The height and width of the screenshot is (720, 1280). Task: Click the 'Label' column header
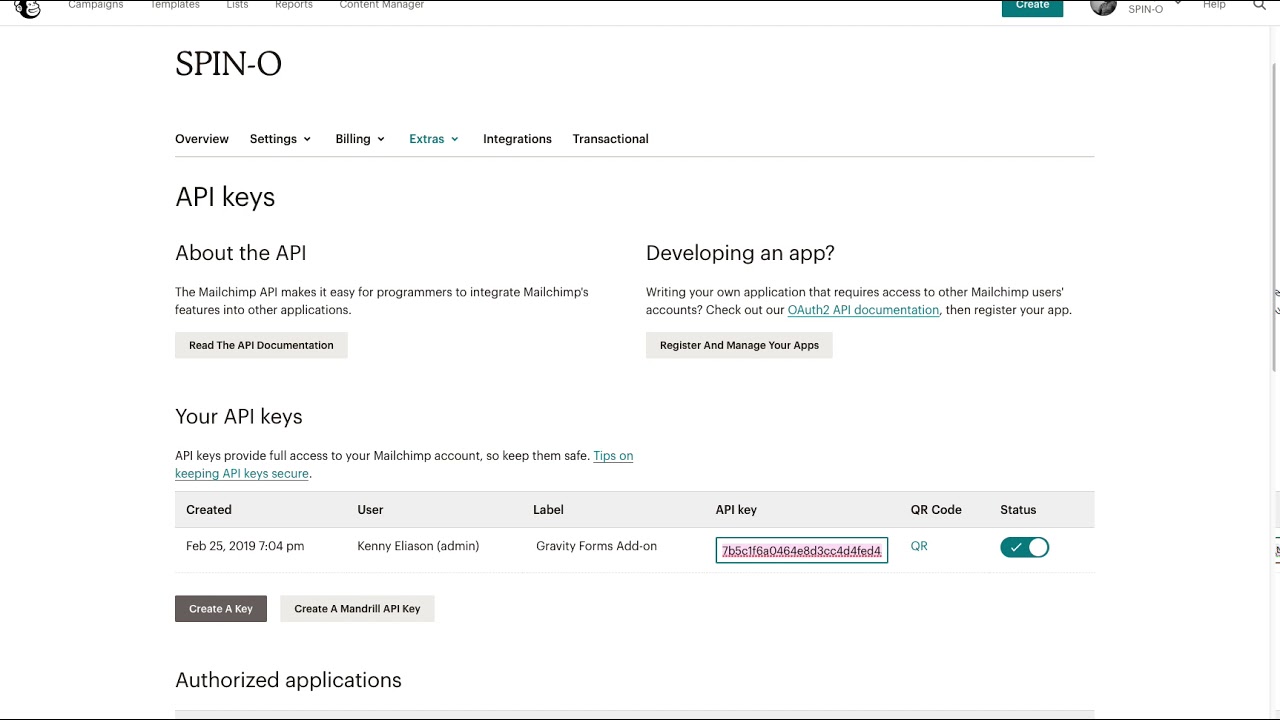coord(548,510)
